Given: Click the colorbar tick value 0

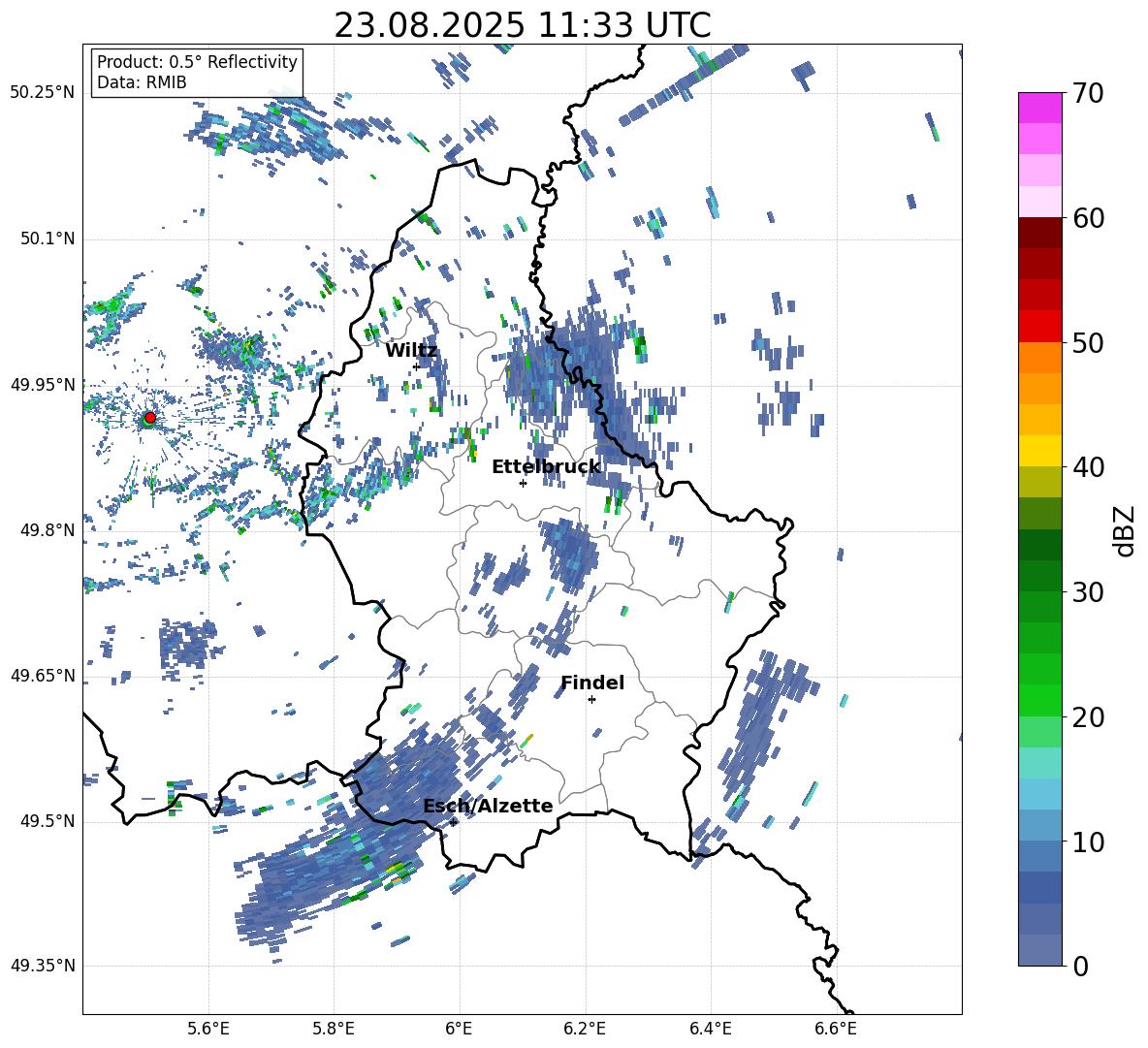Looking at the screenshot, I should coord(1080,967).
